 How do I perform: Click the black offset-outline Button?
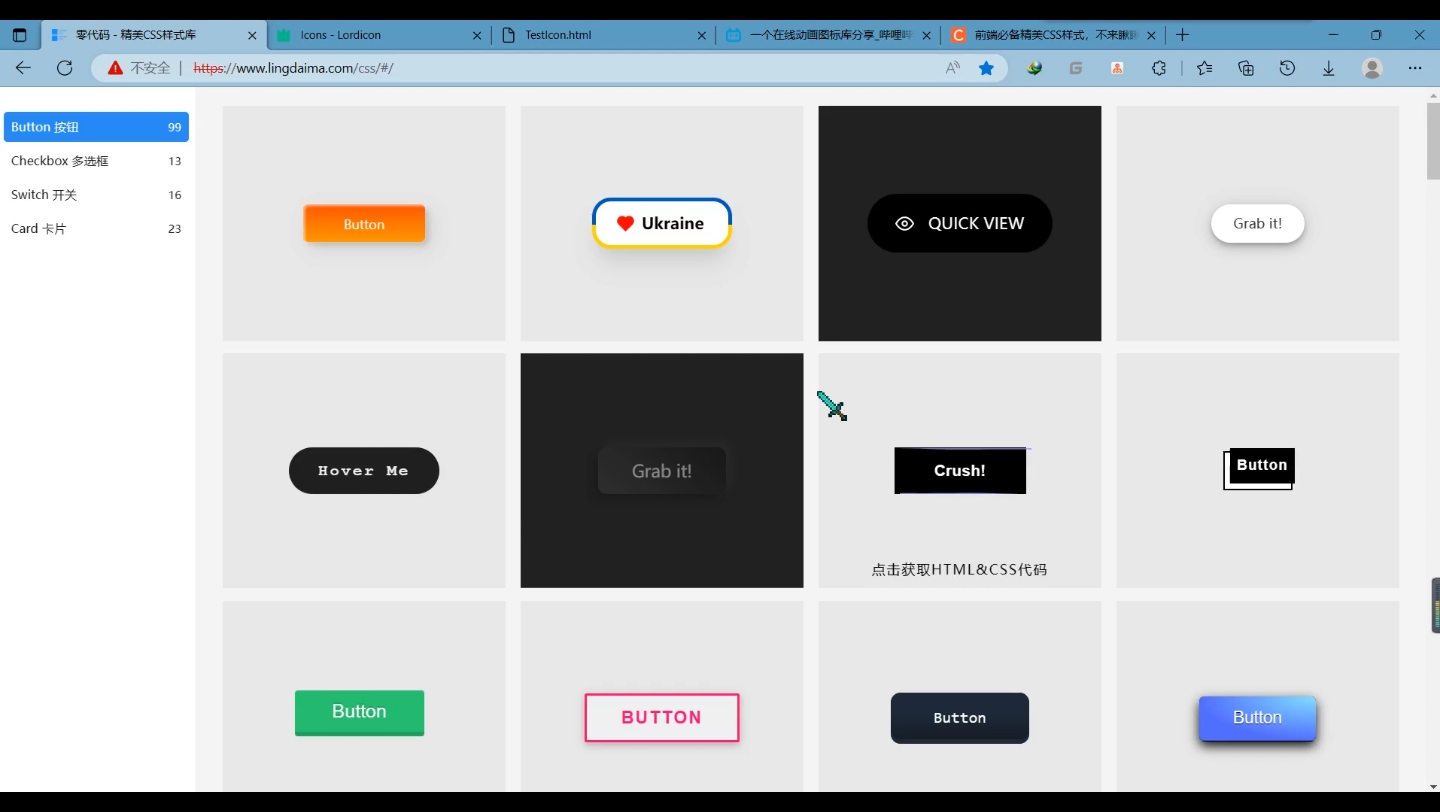(1260, 468)
